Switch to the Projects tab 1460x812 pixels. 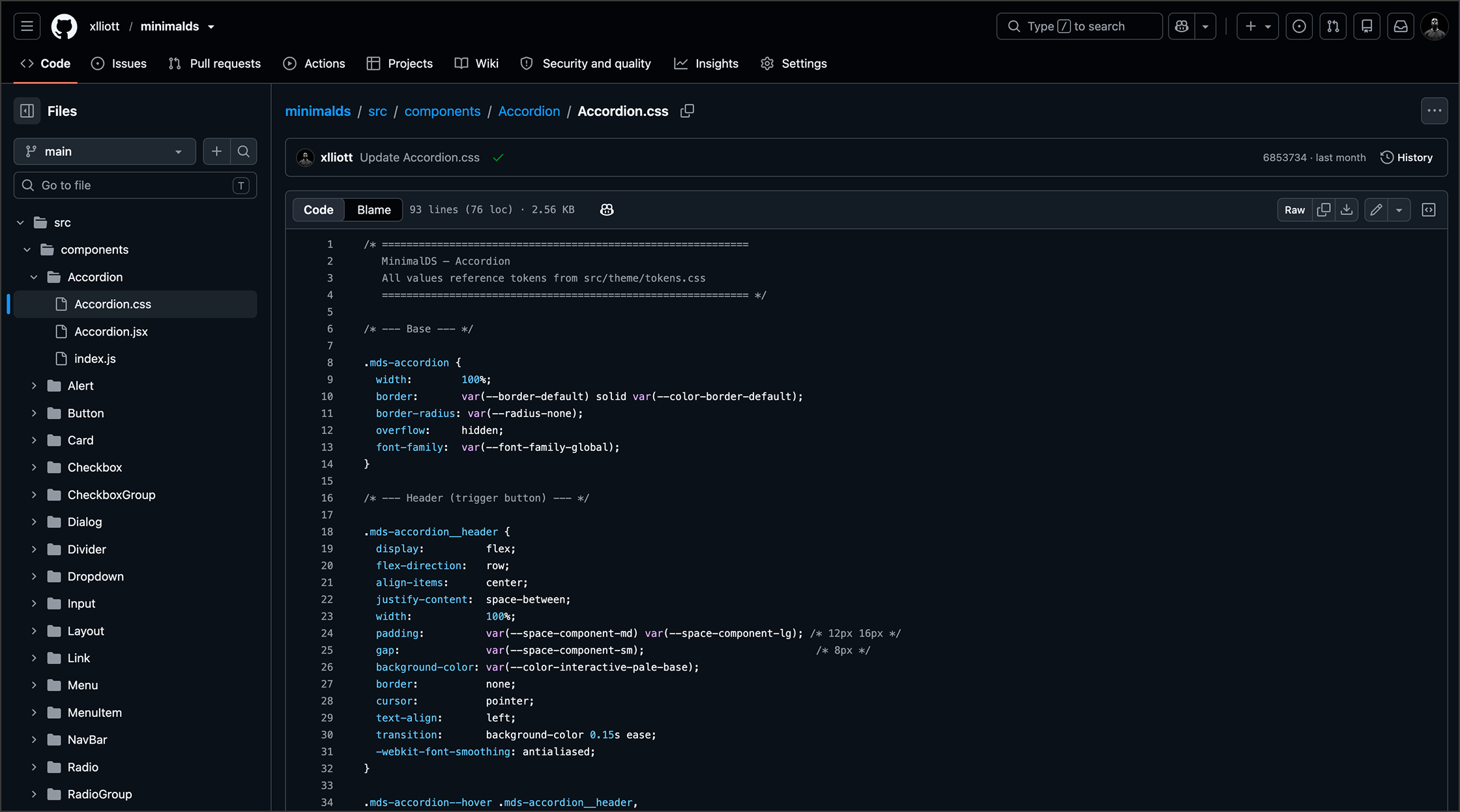(x=400, y=63)
